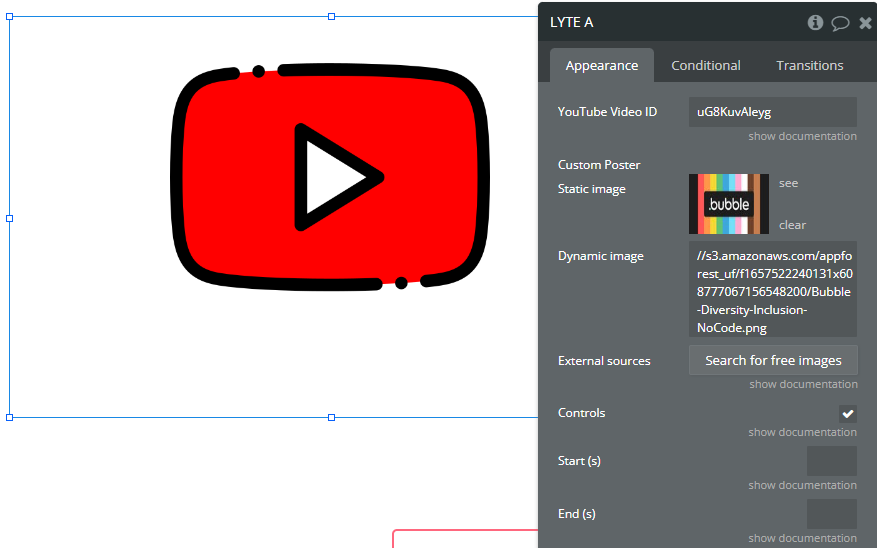Select the YouTube play logo on canvas
The height and width of the screenshot is (548, 877).
(330, 177)
